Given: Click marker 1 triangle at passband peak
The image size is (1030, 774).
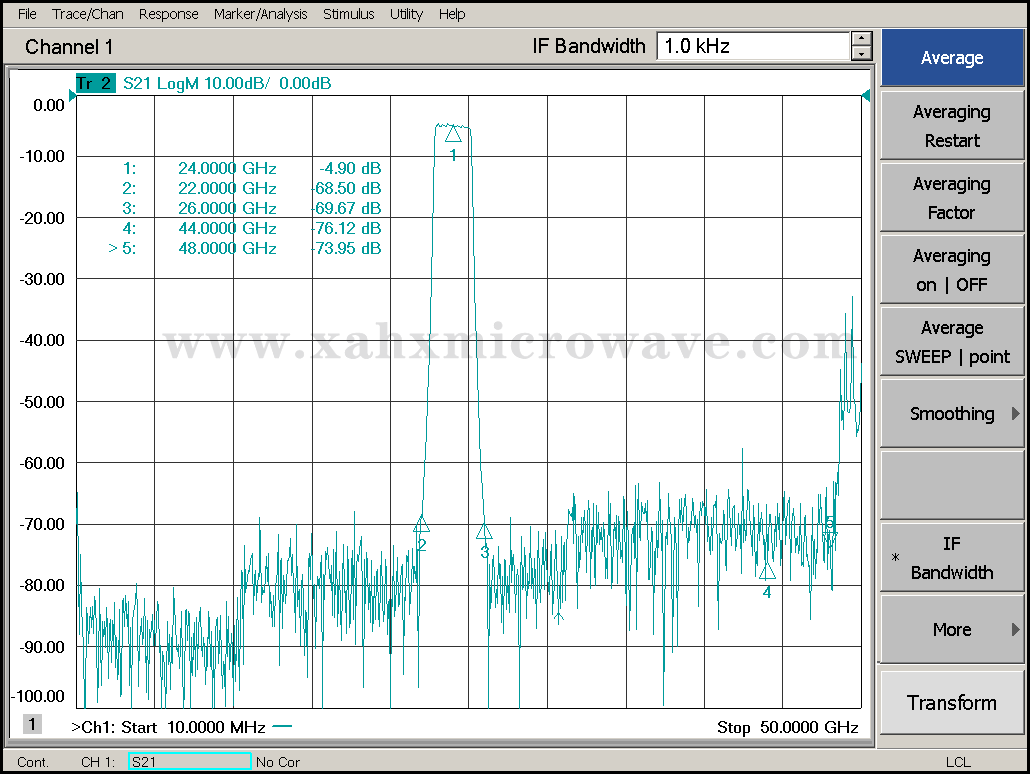Looking at the screenshot, I should (x=453, y=135).
